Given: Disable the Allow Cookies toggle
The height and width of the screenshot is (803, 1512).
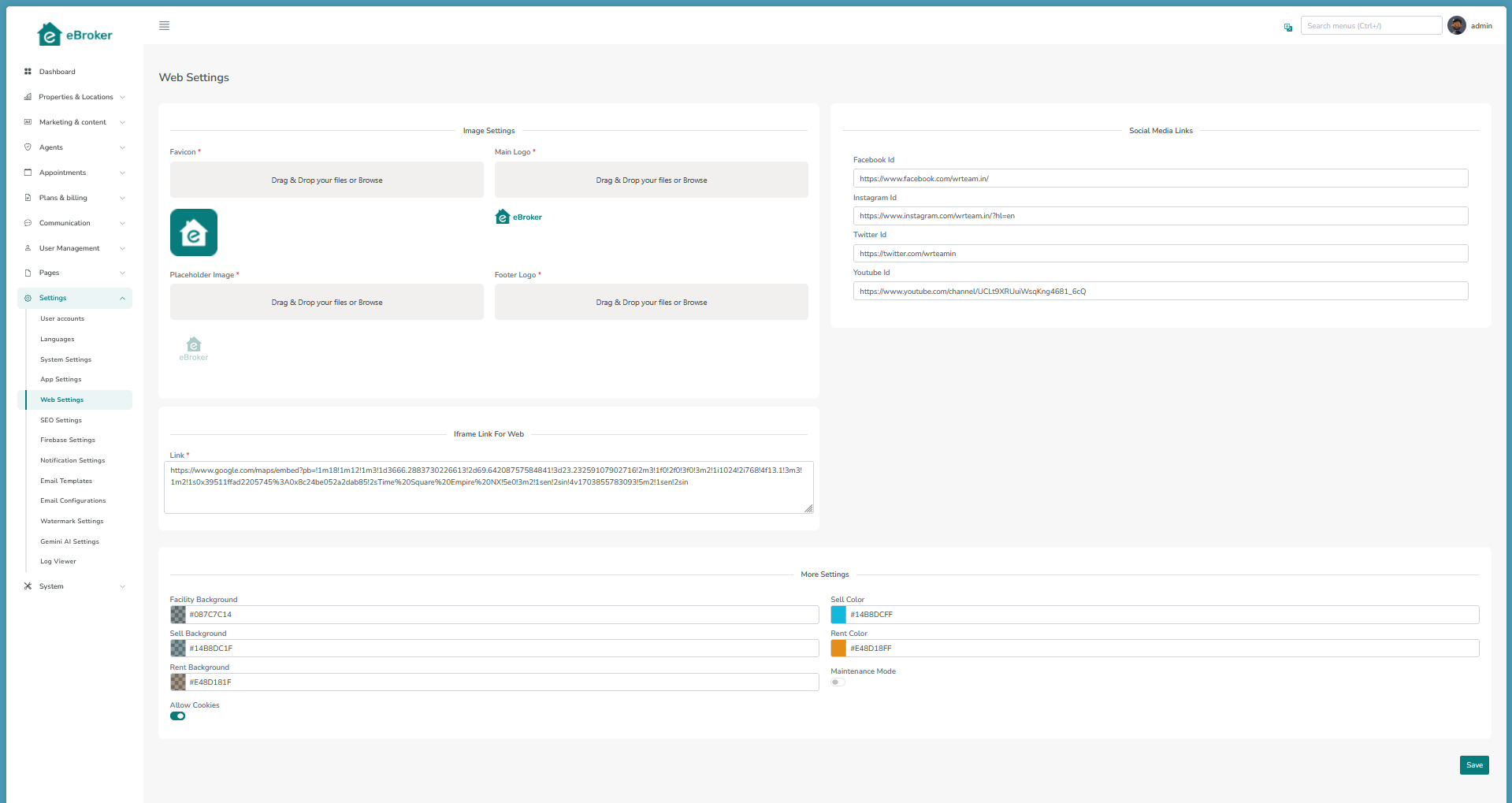Looking at the screenshot, I should [177, 716].
